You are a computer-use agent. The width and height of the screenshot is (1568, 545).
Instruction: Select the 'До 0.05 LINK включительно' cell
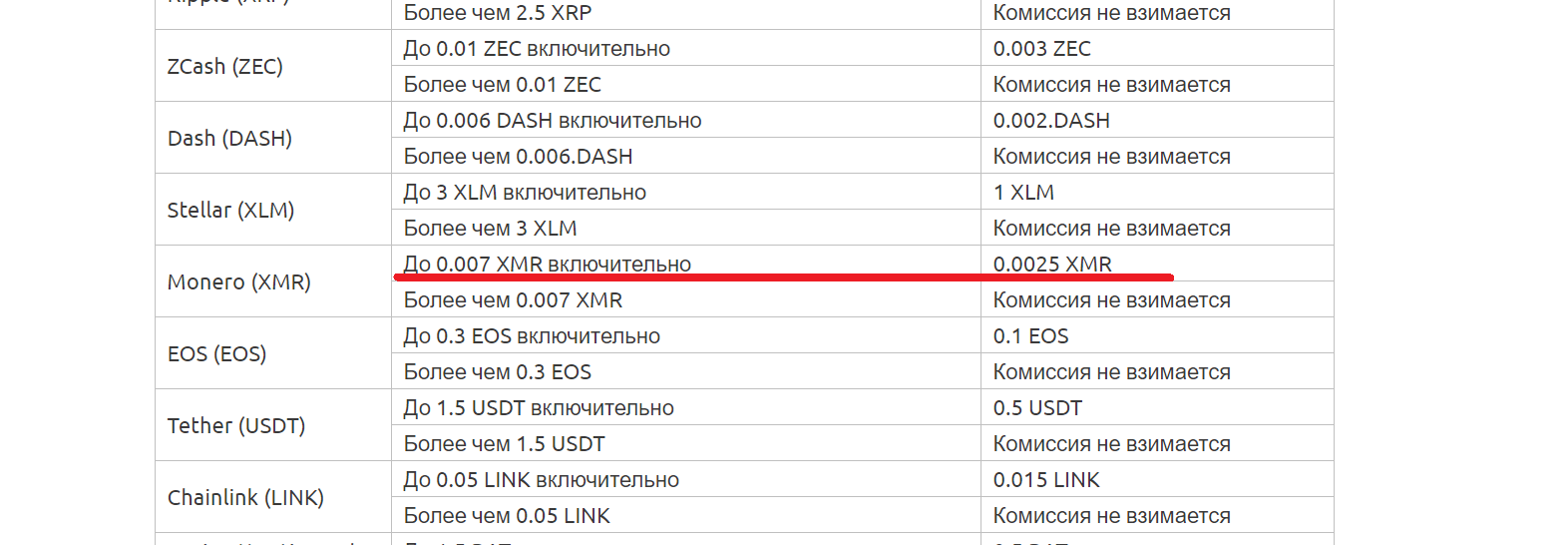pyautogui.click(x=541, y=479)
